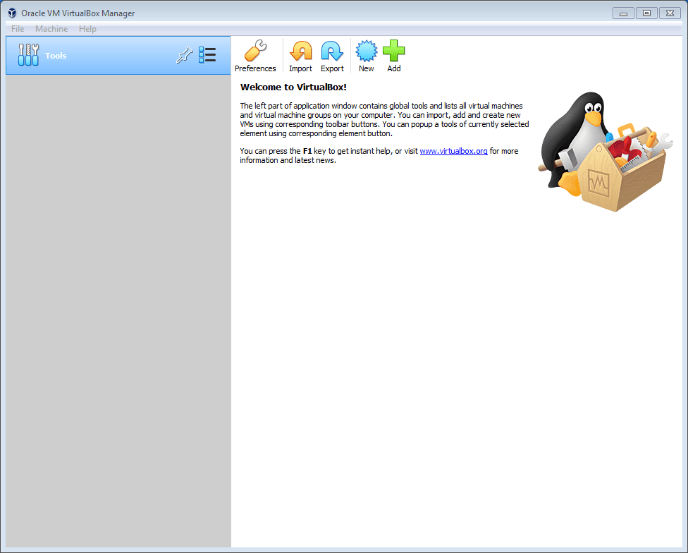Click the VirtualBox title bar icon
The image size is (688, 553).
coord(12,13)
